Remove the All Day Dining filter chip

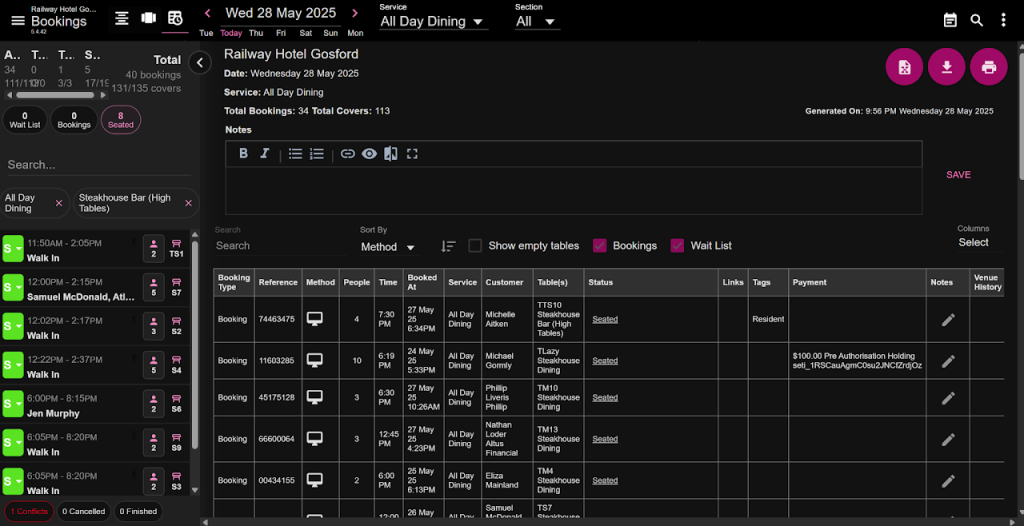pos(59,203)
